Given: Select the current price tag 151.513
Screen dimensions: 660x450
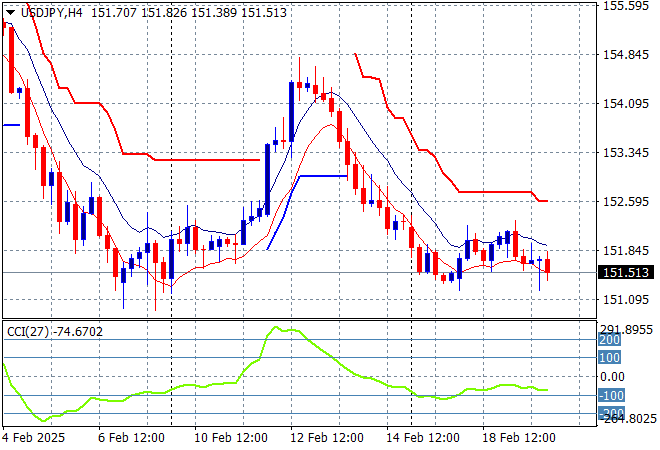Looking at the screenshot, I should (x=625, y=272).
